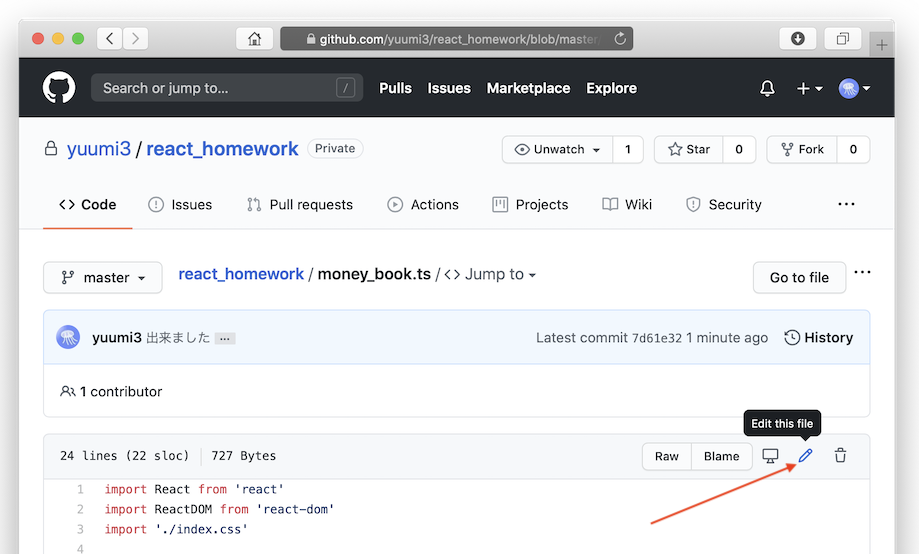Click the yuumi3 commit author name

click(x=117, y=338)
